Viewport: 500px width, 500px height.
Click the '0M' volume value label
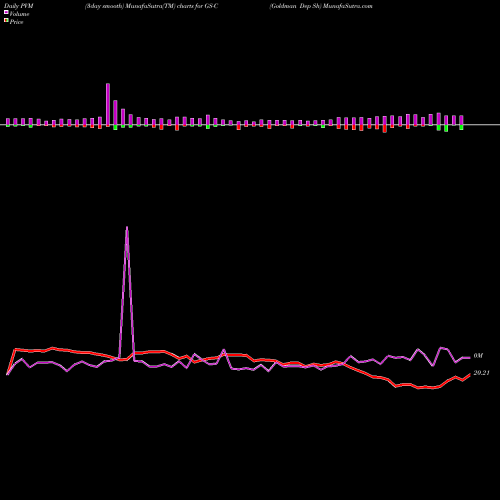coord(478,356)
